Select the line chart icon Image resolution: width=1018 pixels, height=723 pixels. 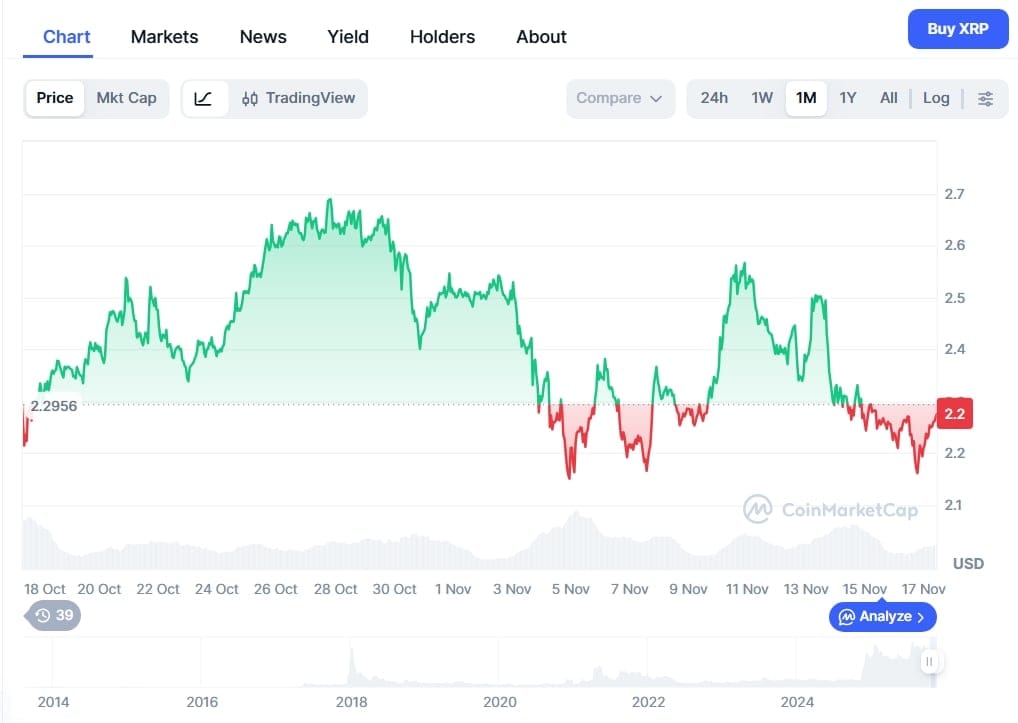coord(204,98)
